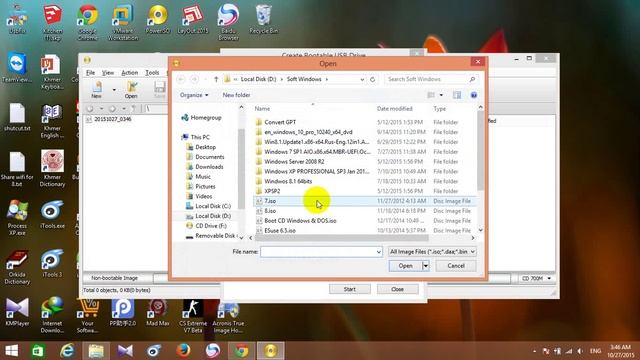Viewport: 640px width, 360px height.
Task: Click New toolbar icon in PowerISO window
Action: pyautogui.click(x=97, y=89)
